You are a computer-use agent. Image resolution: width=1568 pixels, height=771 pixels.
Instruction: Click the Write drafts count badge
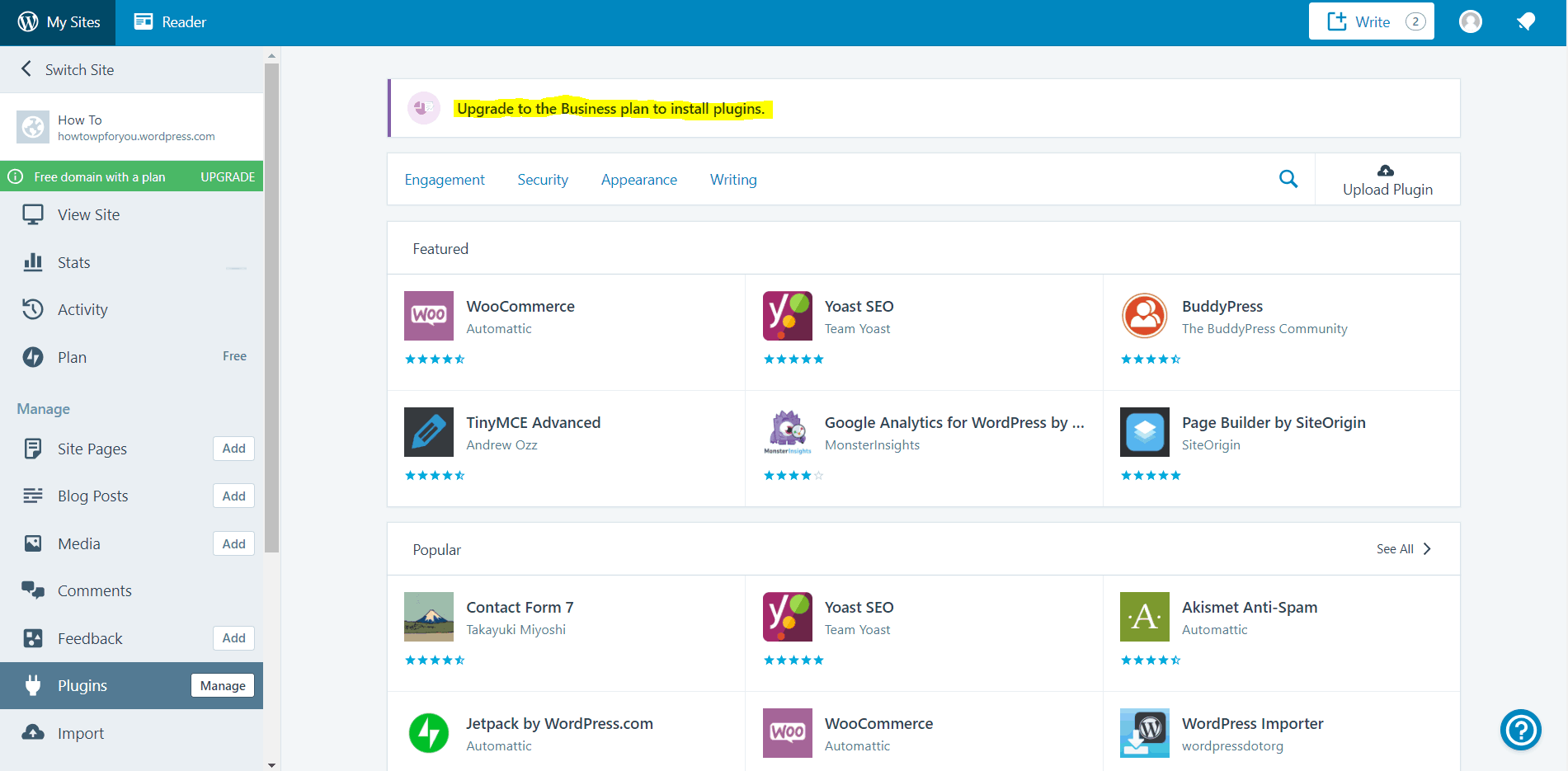[1415, 21]
